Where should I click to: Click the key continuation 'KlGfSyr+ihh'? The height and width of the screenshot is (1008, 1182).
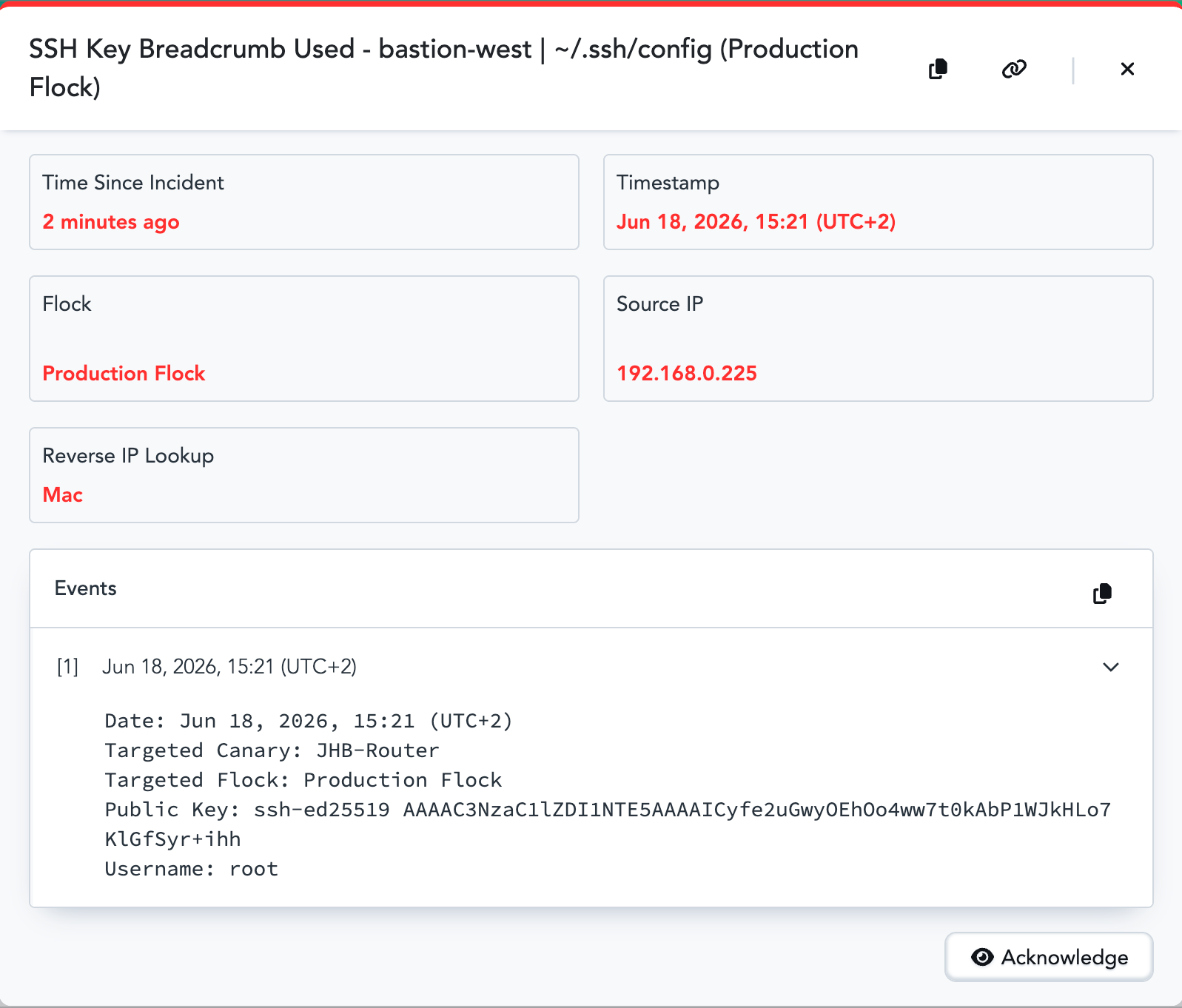click(x=173, y=839)
